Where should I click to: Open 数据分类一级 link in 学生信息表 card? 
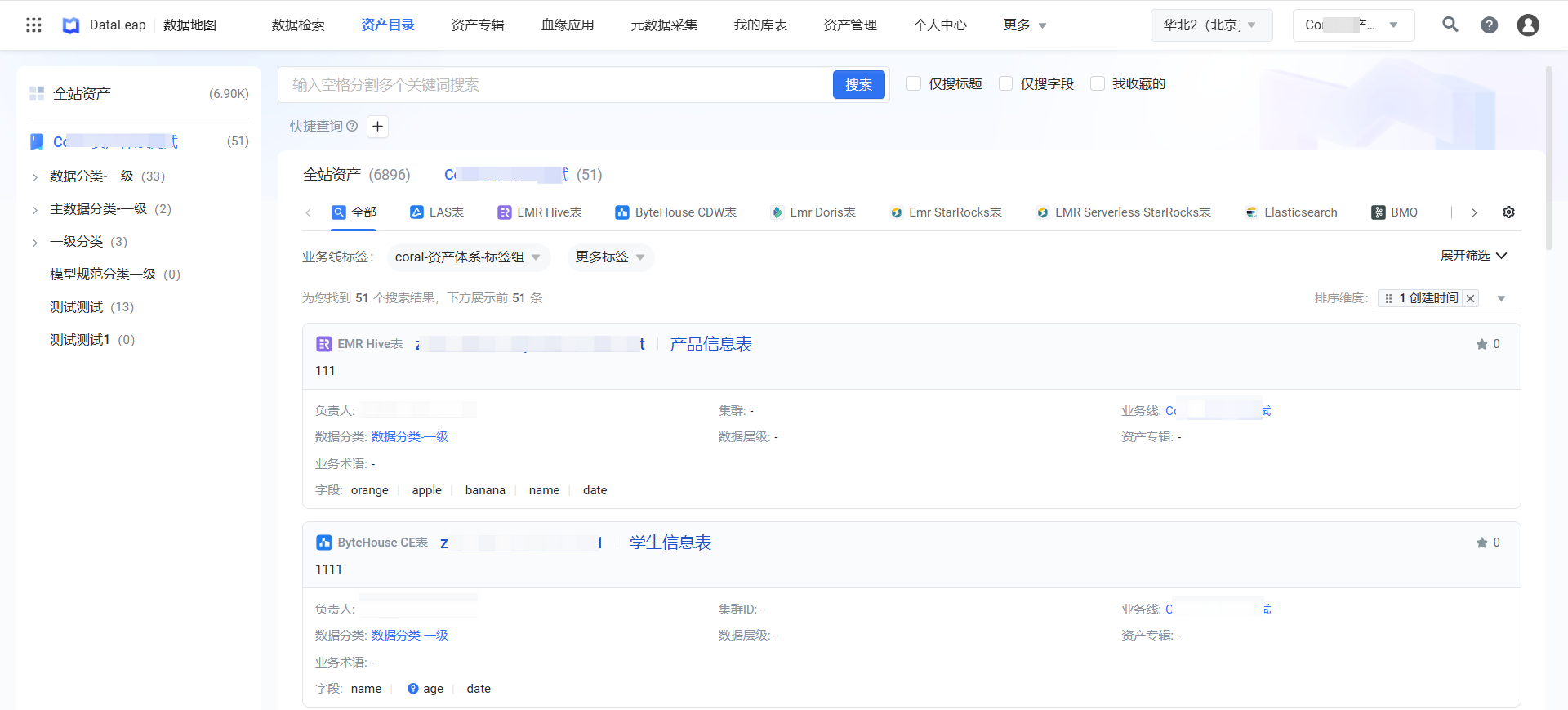pyautogui.click(x=409, y=636)
